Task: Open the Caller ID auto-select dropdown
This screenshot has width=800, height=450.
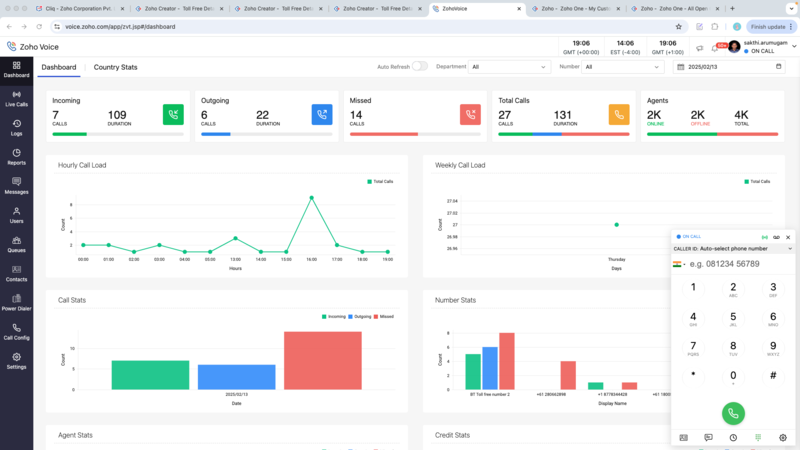Action: (733, 248)
